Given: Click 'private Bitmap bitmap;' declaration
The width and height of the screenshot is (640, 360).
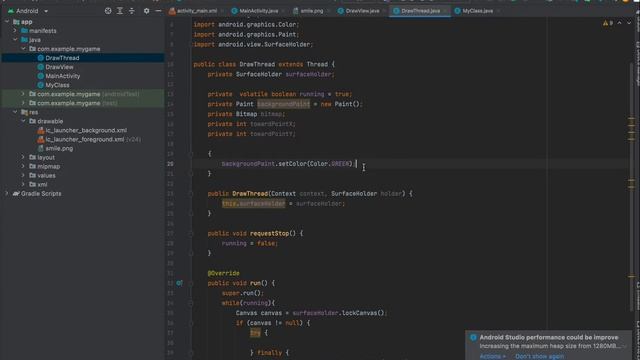Looking at the screenshot, I should coord(246,114).
